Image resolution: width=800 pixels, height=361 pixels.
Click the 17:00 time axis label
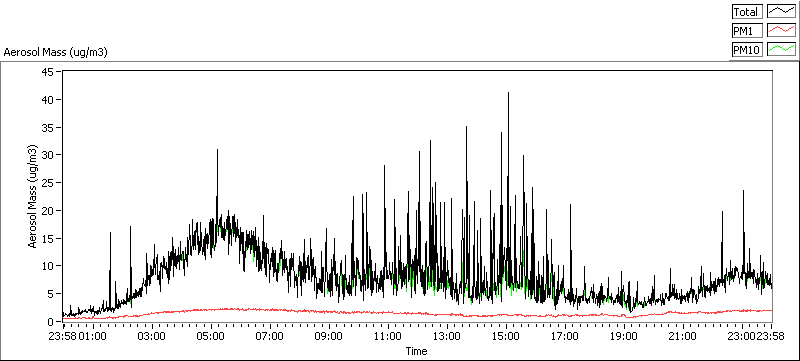[x=565, y=337]
